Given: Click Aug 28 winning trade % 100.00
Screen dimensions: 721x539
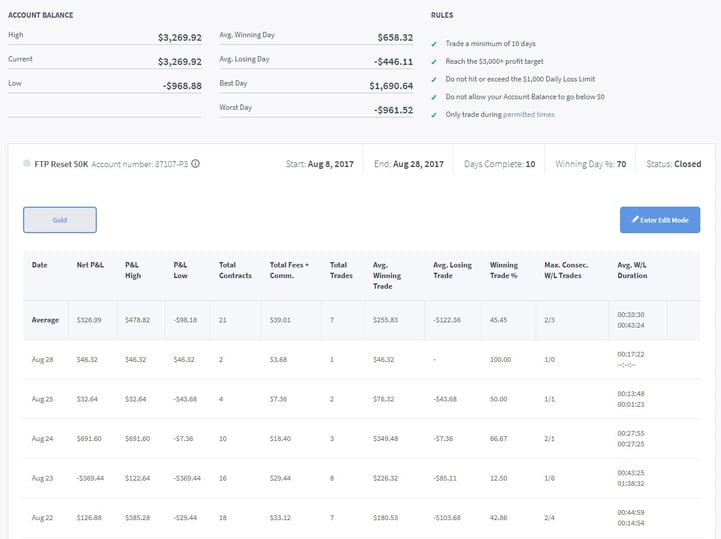Looking at the screenshot, I should 500,360.
